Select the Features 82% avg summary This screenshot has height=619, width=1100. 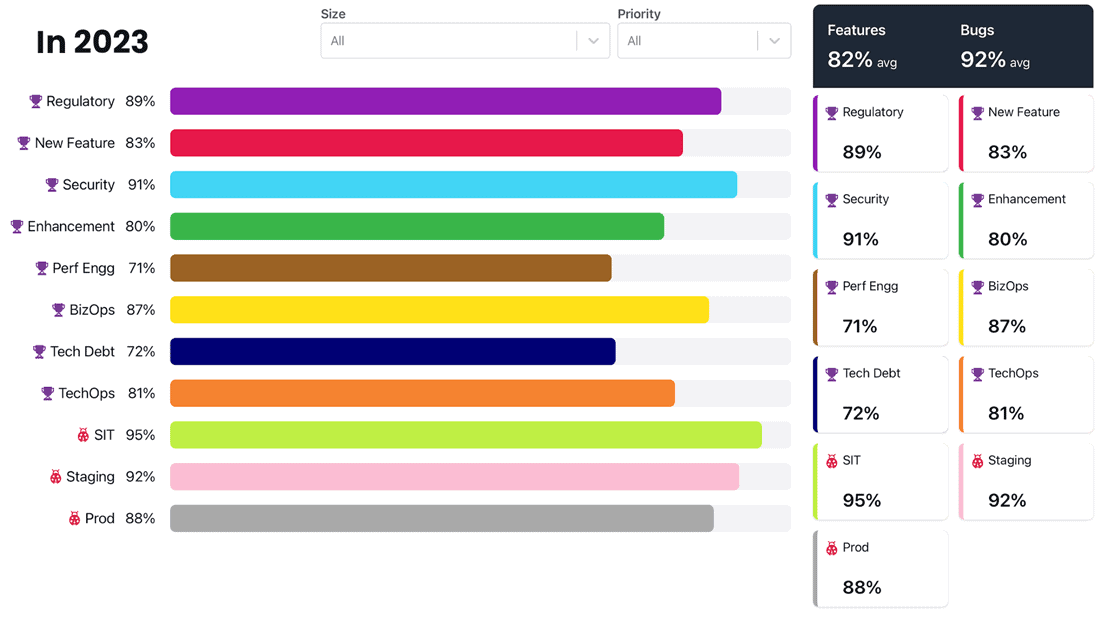click(862, 47)
